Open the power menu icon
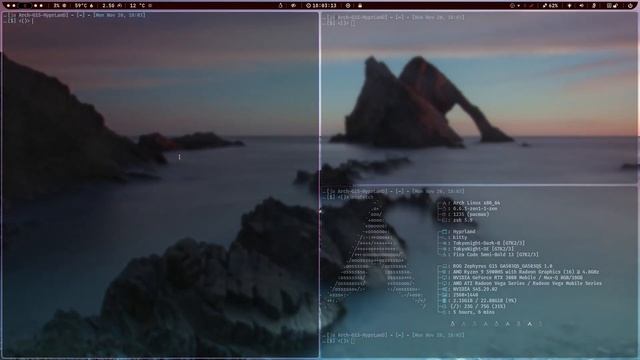 (x=630, y=6)
